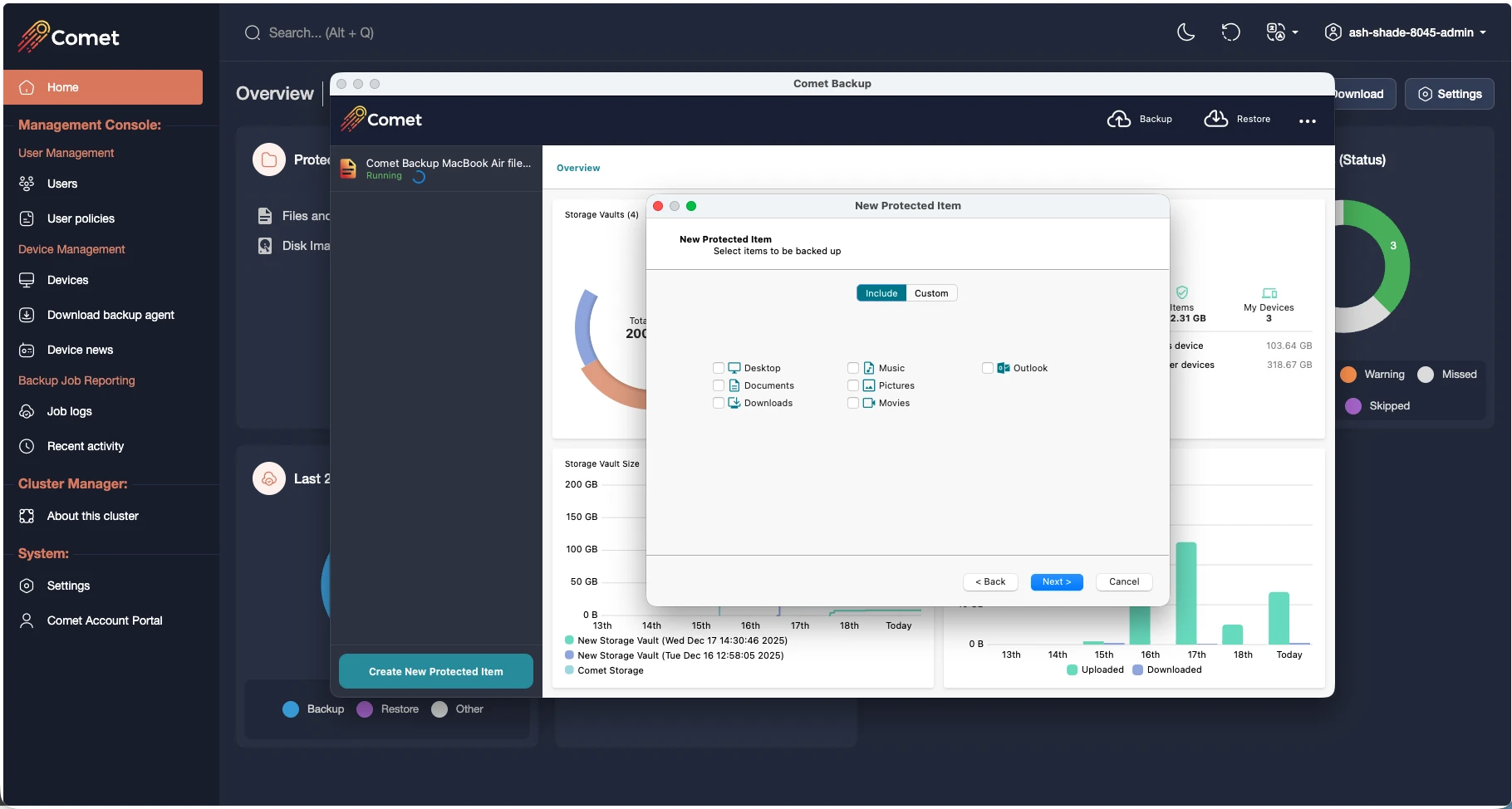
Task: Check the Desktop checkbox
Action: [x=719, y=368]
